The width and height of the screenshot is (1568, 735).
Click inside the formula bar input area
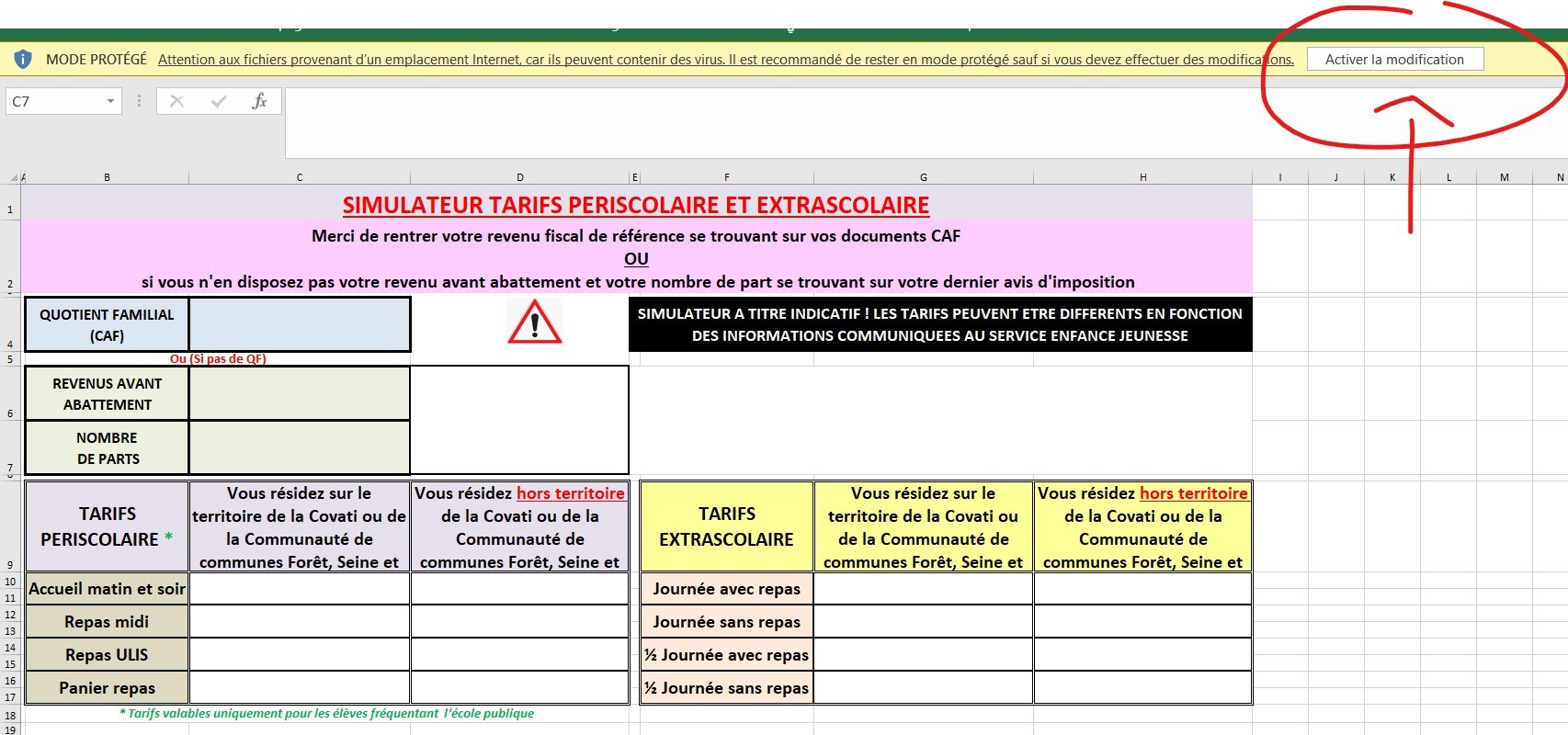926,123
